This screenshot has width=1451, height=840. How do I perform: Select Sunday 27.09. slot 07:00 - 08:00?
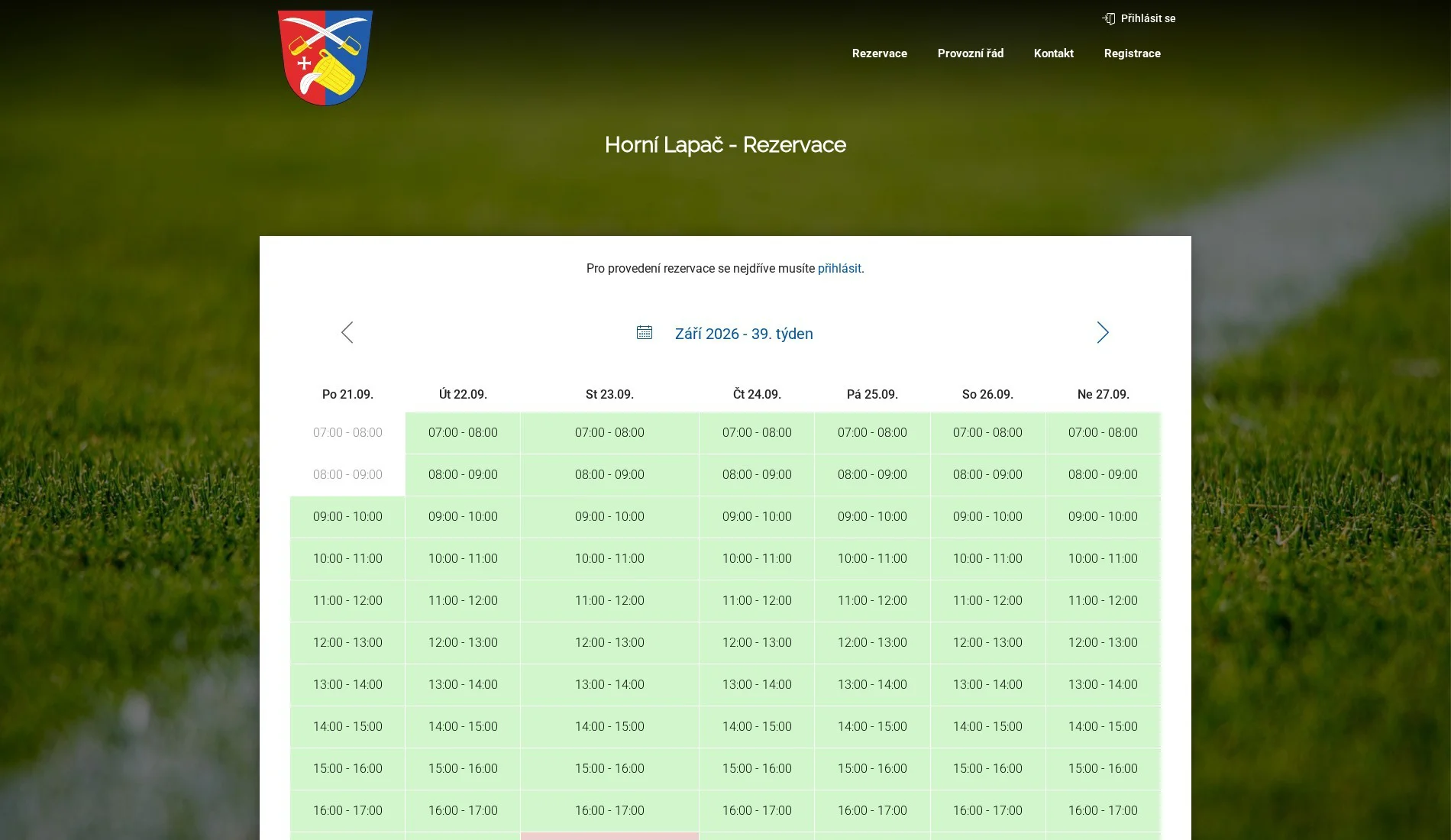tap(1103, 433)
